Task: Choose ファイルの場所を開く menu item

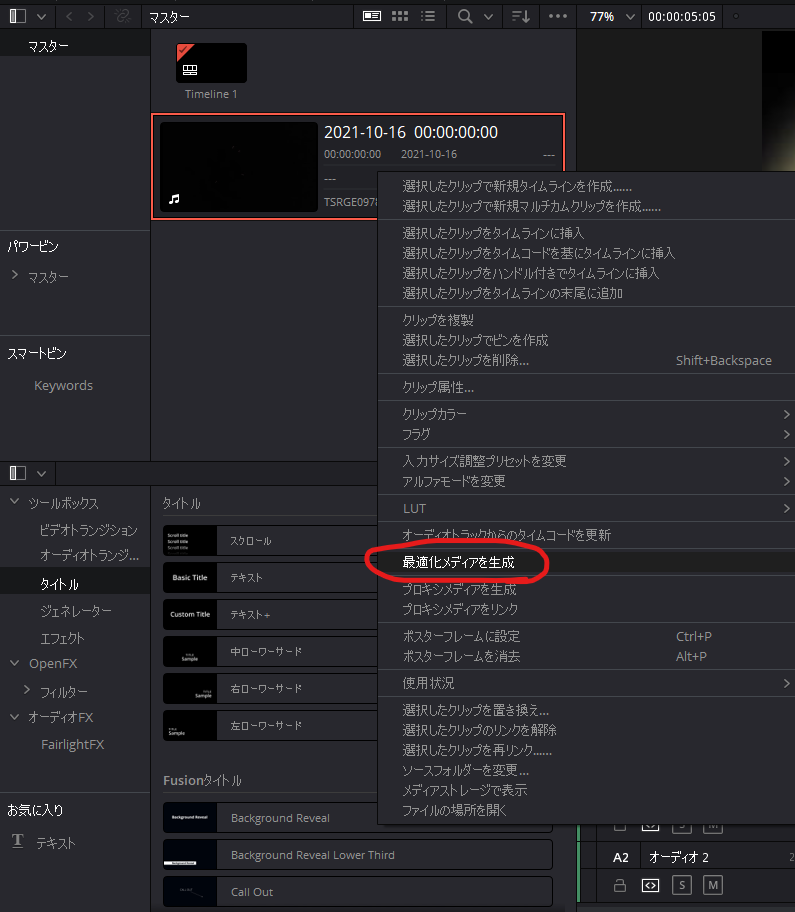Action: (x=586, y=810)
